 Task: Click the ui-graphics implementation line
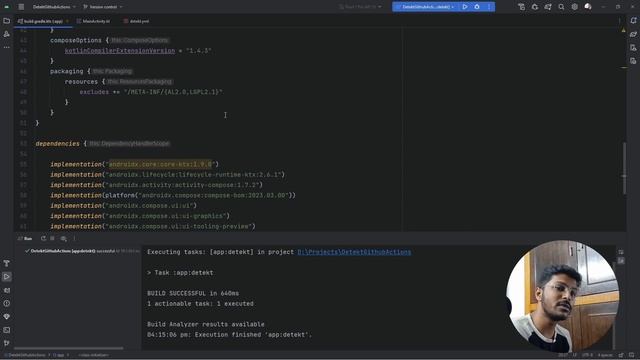140,216
